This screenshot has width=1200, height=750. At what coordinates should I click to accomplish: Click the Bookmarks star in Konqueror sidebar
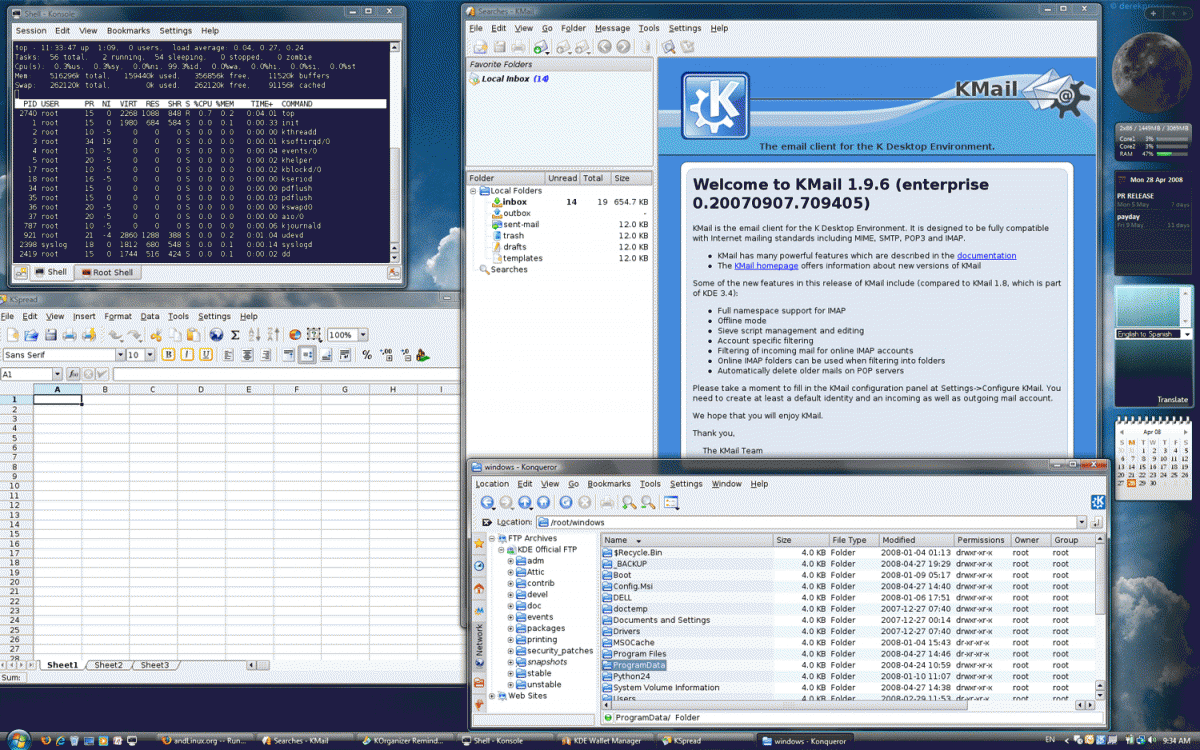click(x=479, y=543)
